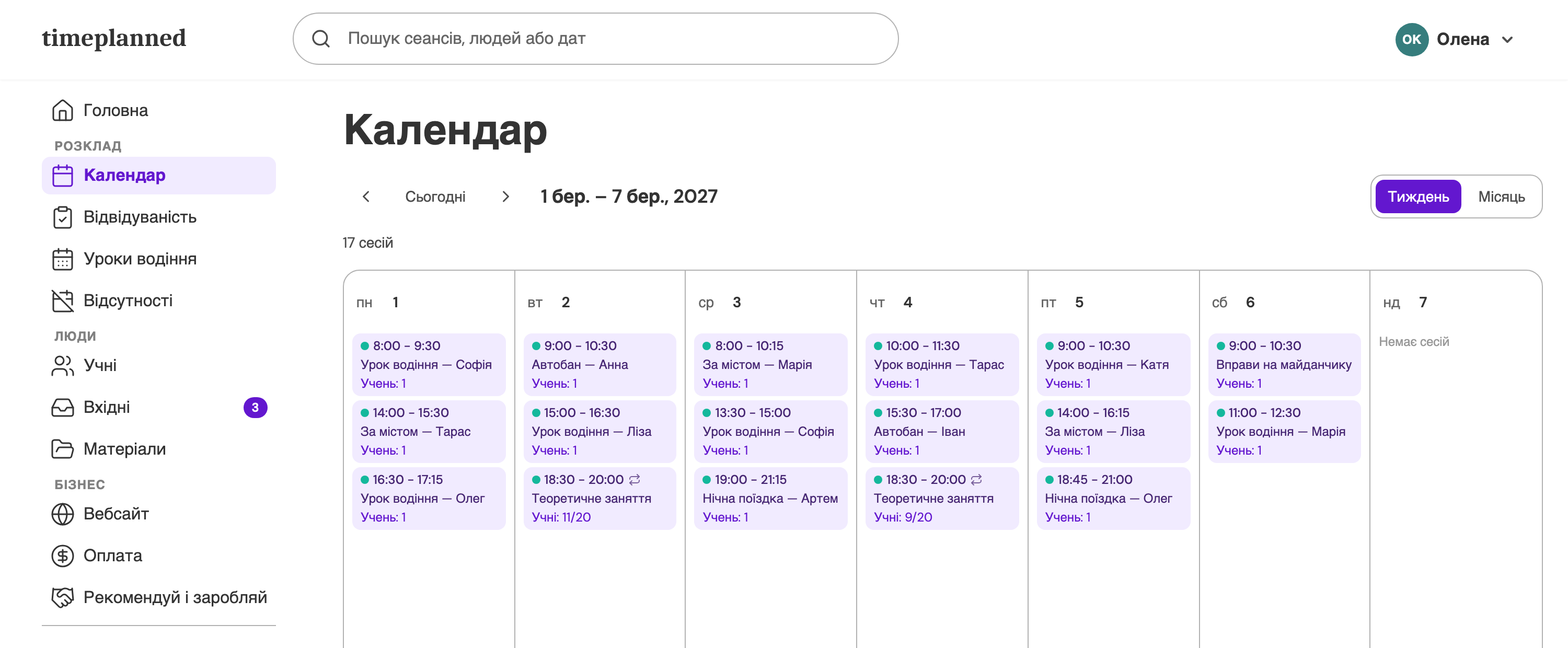Open Учні in the sidebar

tap(158, 366)
